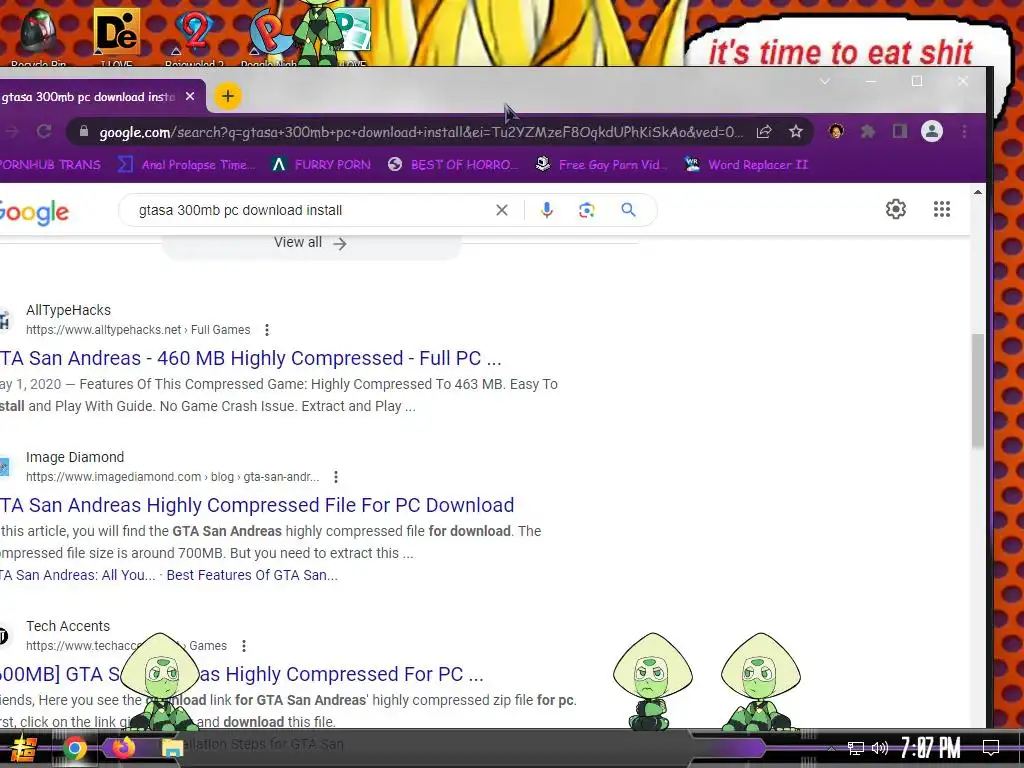1024x768 pixels.
Task: Open File Explorer from the taskbar
Action: 172,748
